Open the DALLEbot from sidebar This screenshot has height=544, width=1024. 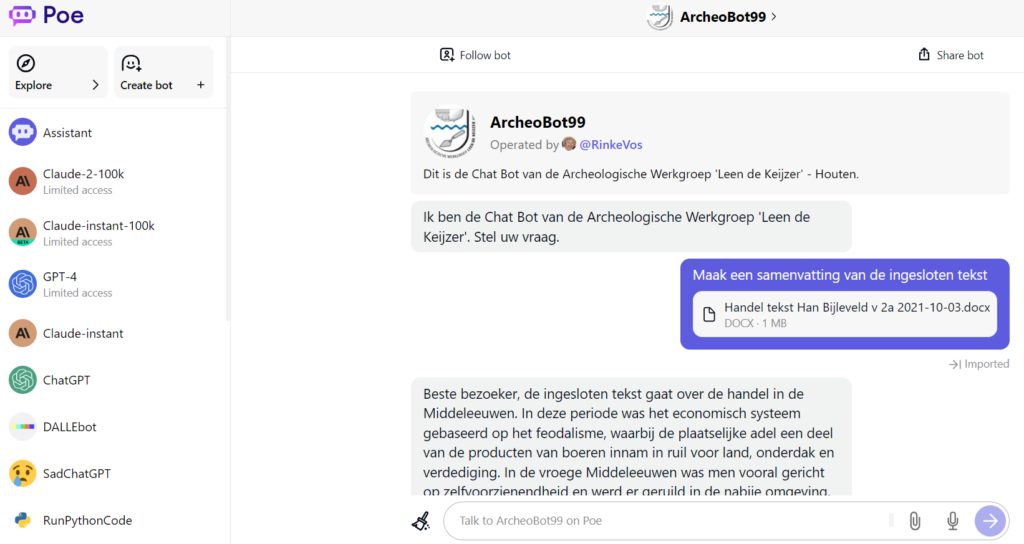69,427
